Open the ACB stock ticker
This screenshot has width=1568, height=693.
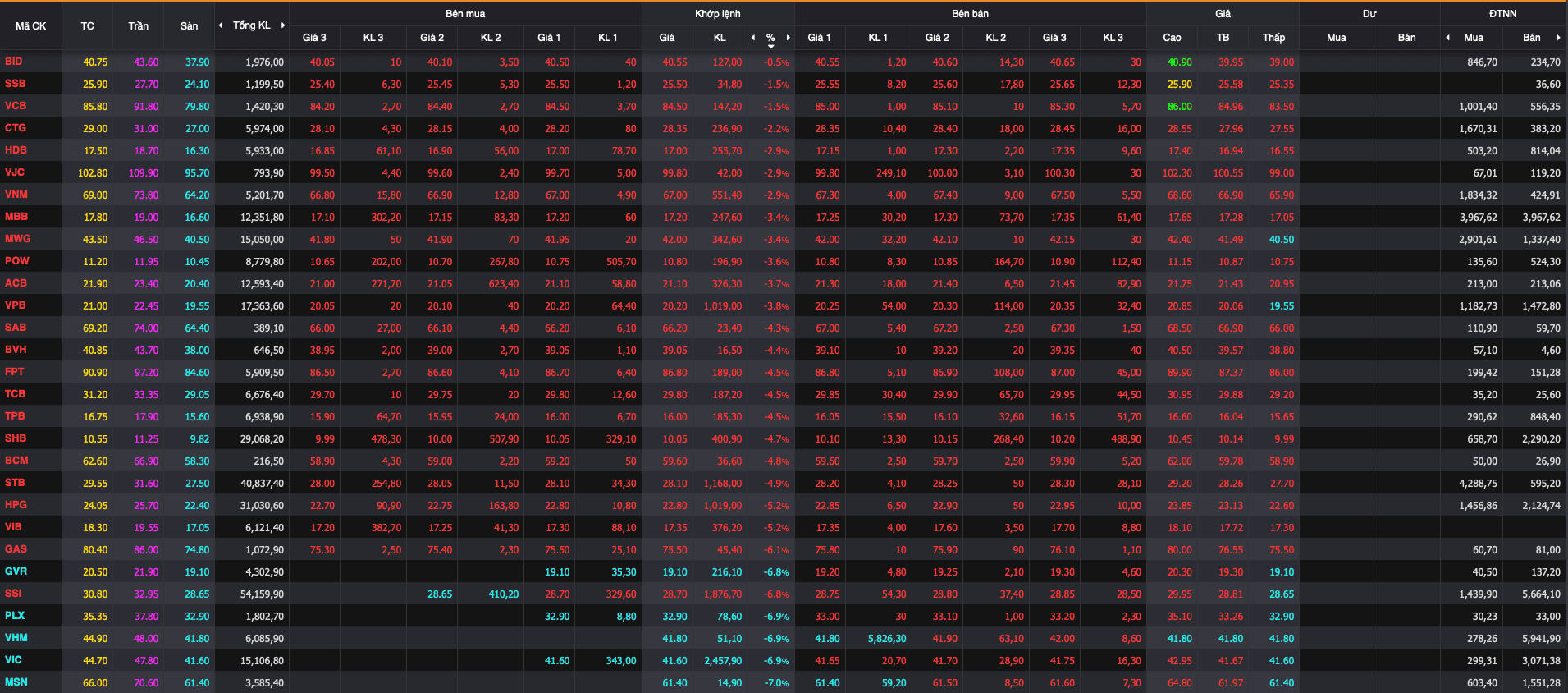16,283
